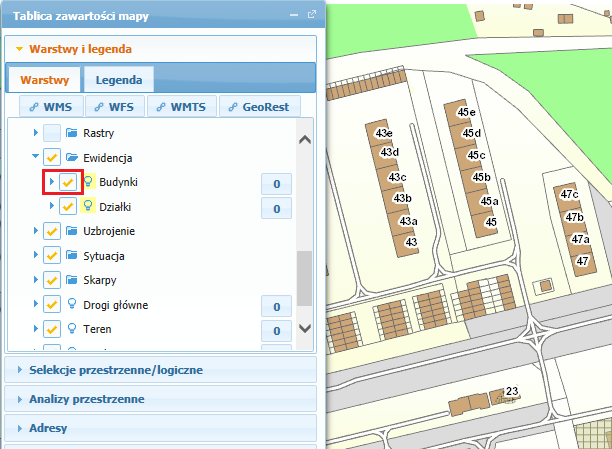Expand the Teren layer node
The height and width of the screenshot is (449, 612).
pos(36,328)
